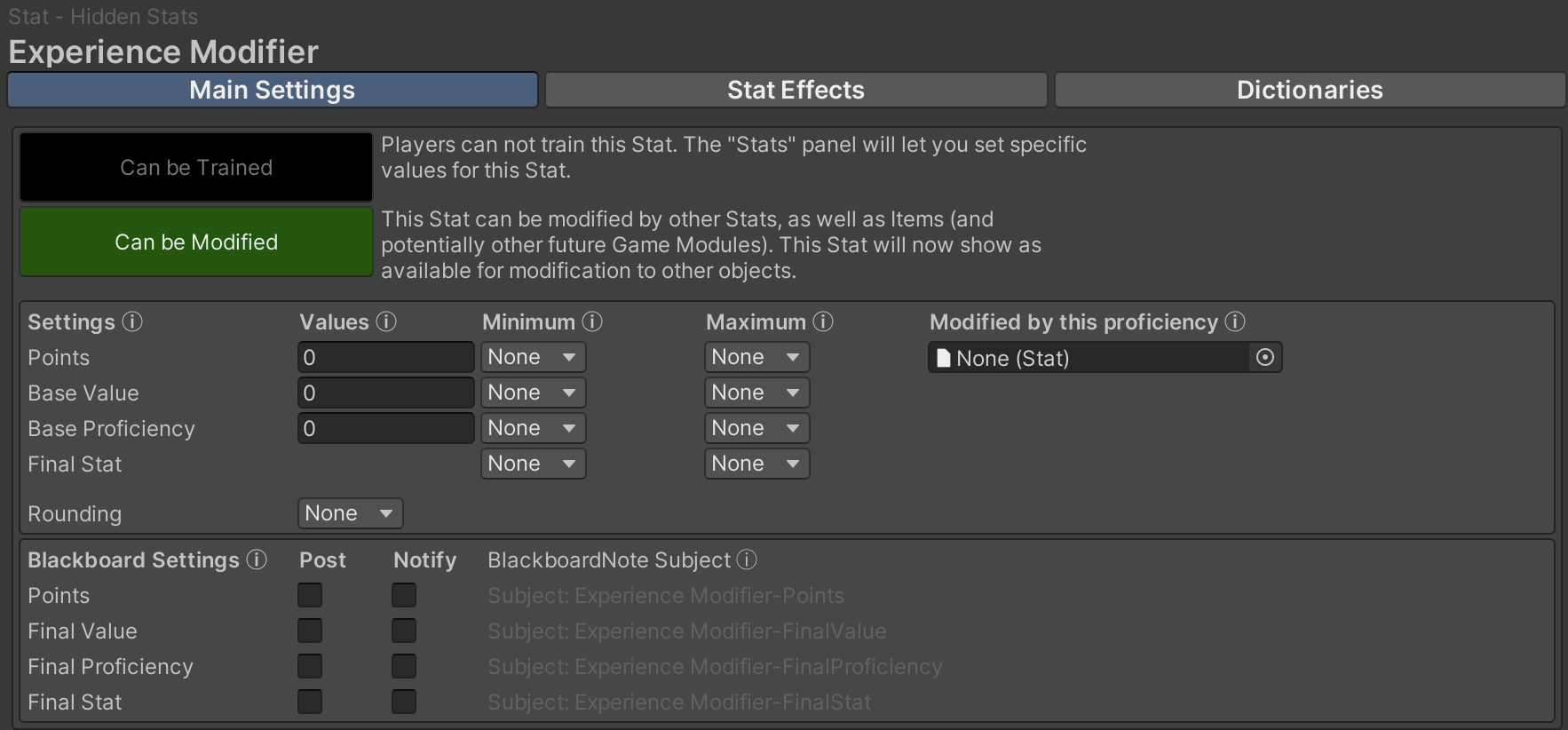The image size is (1568, 730).
Task: Check Post for Final Stat row
Action: pos(310,702)
